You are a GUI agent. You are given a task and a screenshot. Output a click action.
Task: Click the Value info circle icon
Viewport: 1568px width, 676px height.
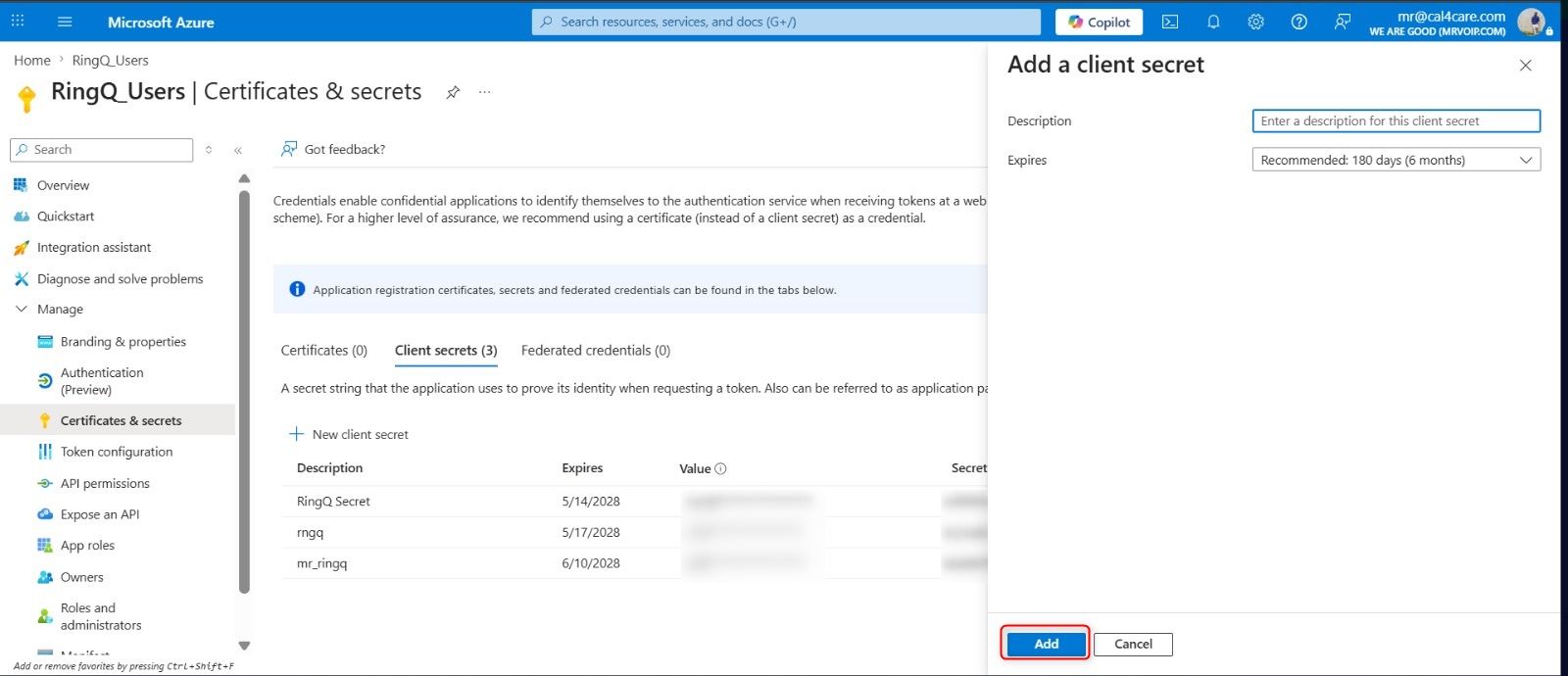pos(720,468)
